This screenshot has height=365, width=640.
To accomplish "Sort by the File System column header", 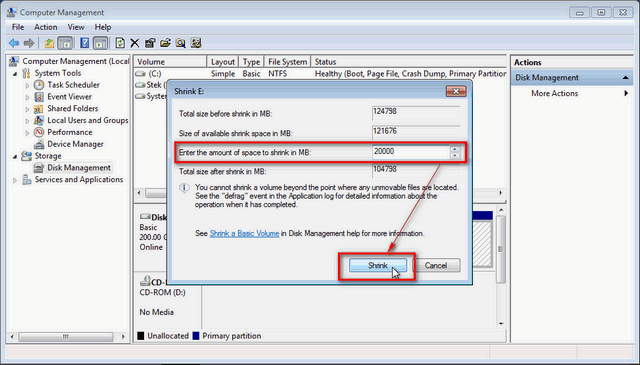I will 287,62.
